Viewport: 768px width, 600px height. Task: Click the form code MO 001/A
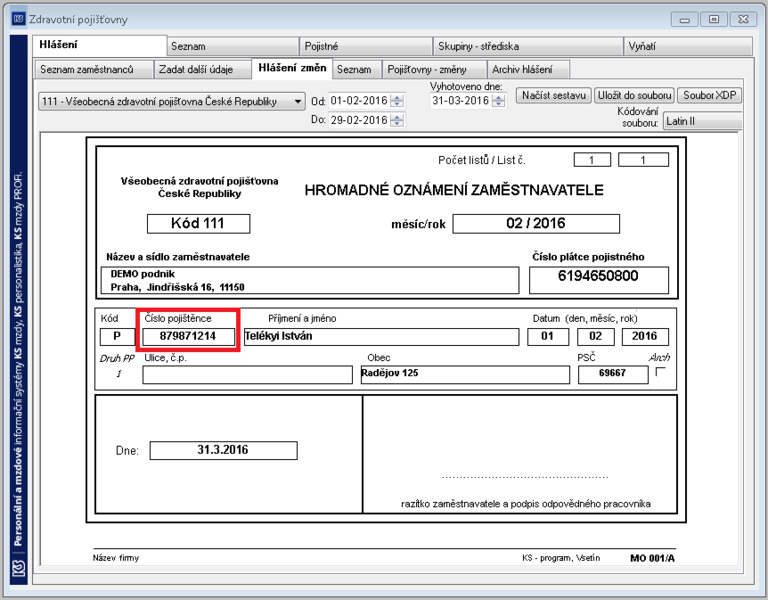pos(652,558)
